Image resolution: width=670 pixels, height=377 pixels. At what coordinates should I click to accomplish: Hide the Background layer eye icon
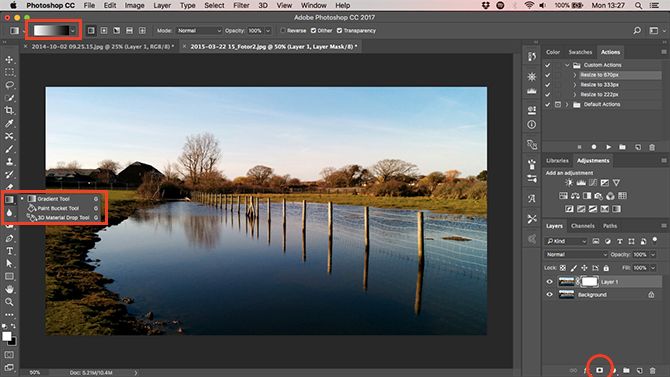(x=550, y=295)
